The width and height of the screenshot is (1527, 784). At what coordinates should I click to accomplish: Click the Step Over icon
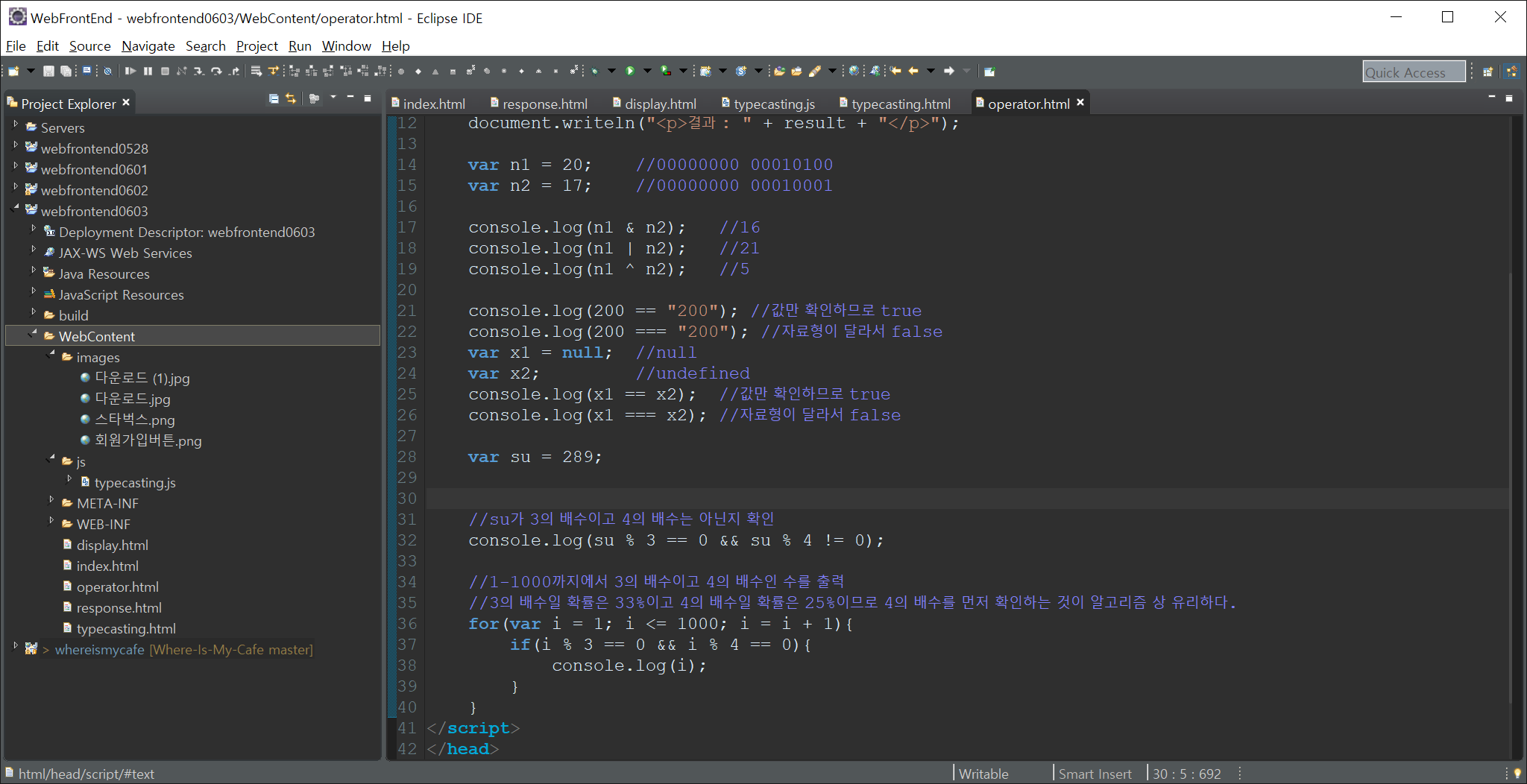pos(216,72)
